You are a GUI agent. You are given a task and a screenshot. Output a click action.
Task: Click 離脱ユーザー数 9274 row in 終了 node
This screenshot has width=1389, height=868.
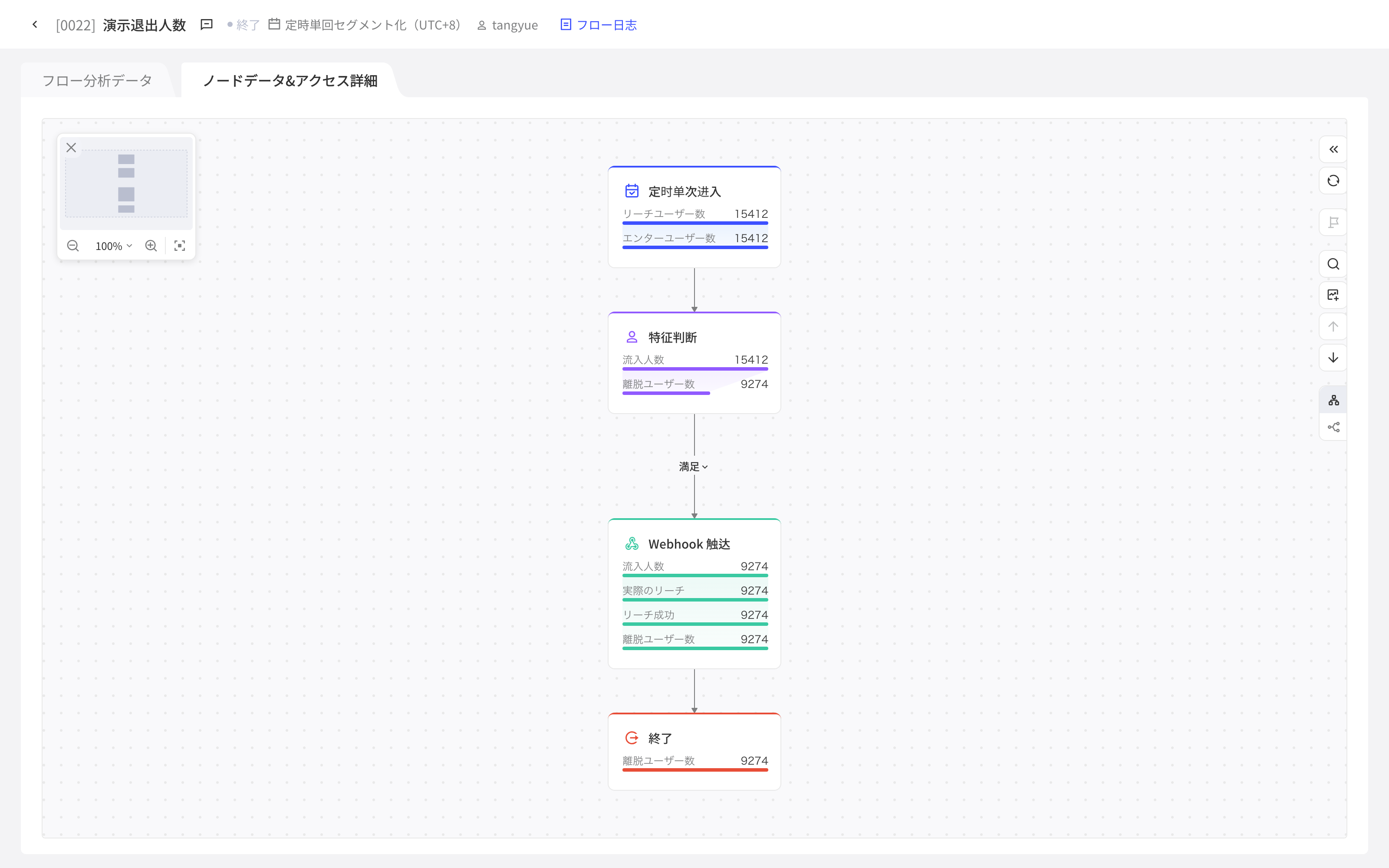click(694, 763)
